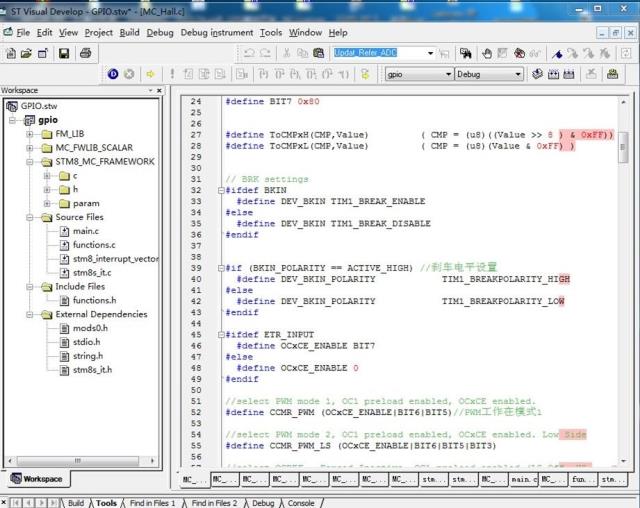The height and width of the screenshot is (508, 640).
Task: Collapse the Source Files folder
Action: coord(29,217)
